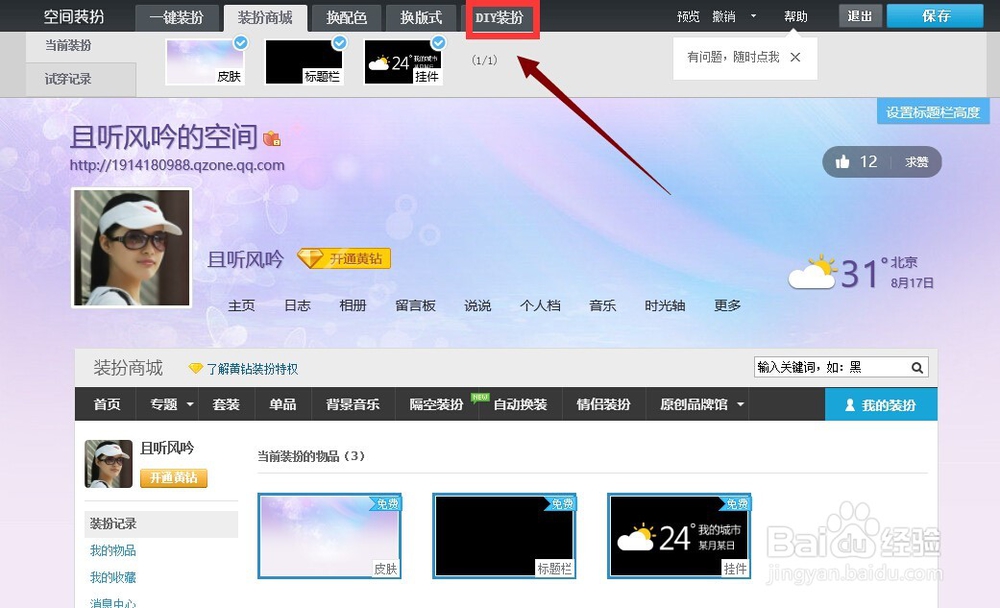Select the 装扮记录 sidebar heading
This screenshot has height=608, width=1000.
coord(161,524)
